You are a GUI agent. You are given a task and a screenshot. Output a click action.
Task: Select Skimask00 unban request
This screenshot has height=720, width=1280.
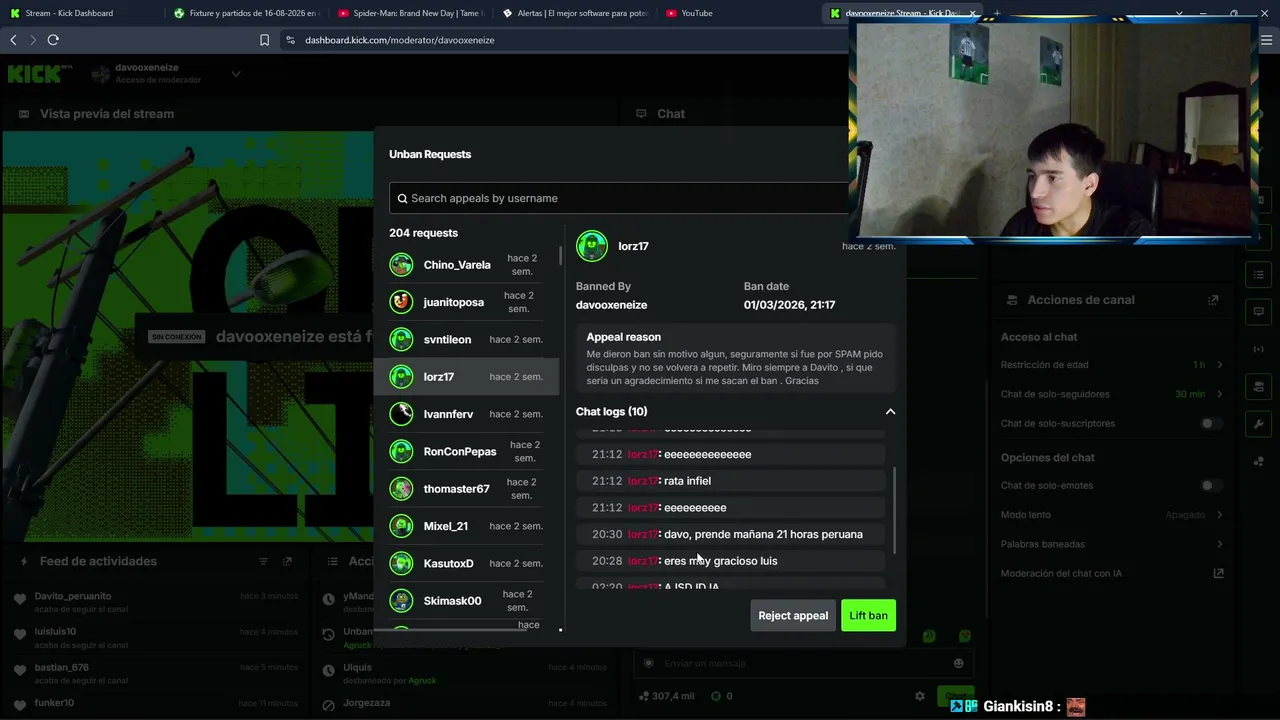[466, 601]
